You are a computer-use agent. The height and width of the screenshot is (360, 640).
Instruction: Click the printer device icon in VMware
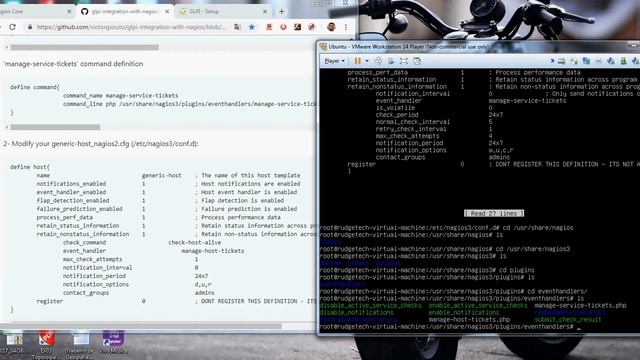[x=598, y=61]
